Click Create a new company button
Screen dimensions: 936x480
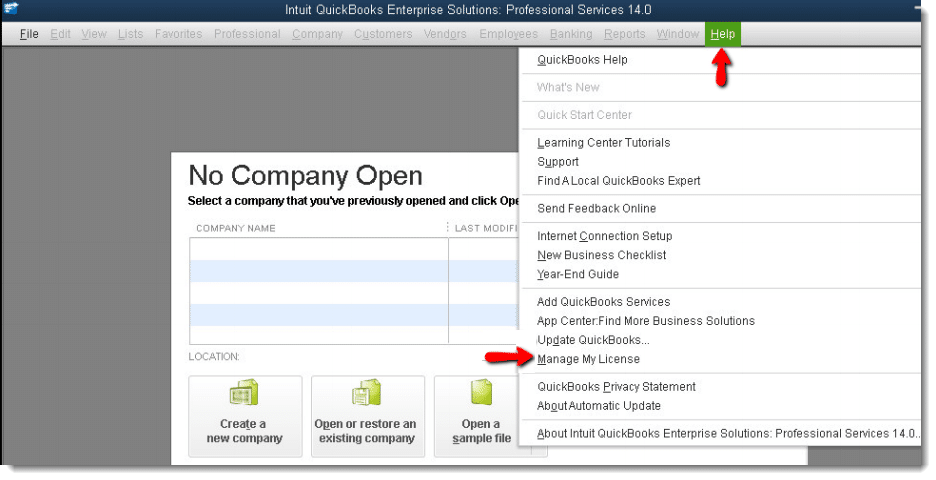245,416
